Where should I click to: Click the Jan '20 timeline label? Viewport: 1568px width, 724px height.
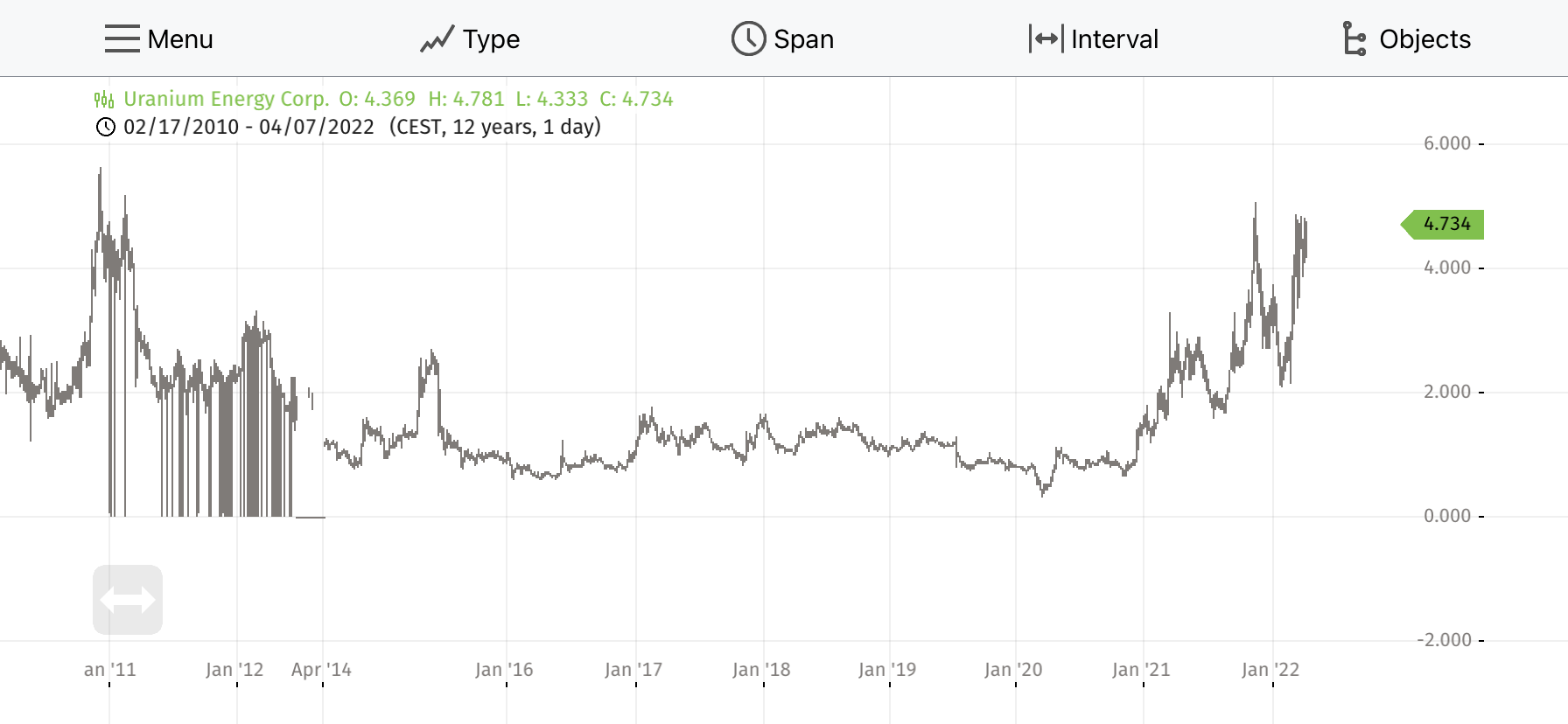click(x=1013, y=670)
